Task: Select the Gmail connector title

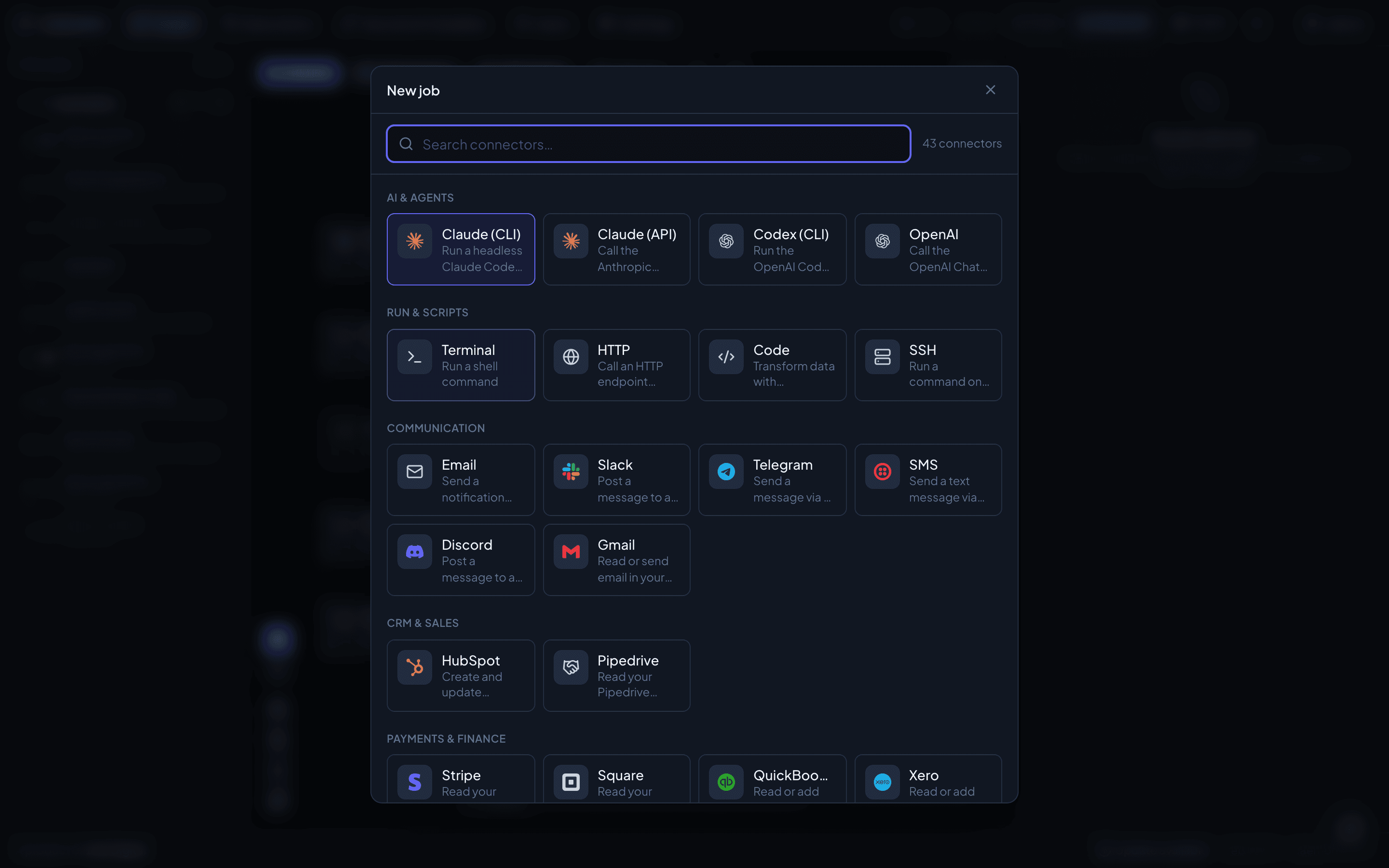Action: [x=616, y=545]
